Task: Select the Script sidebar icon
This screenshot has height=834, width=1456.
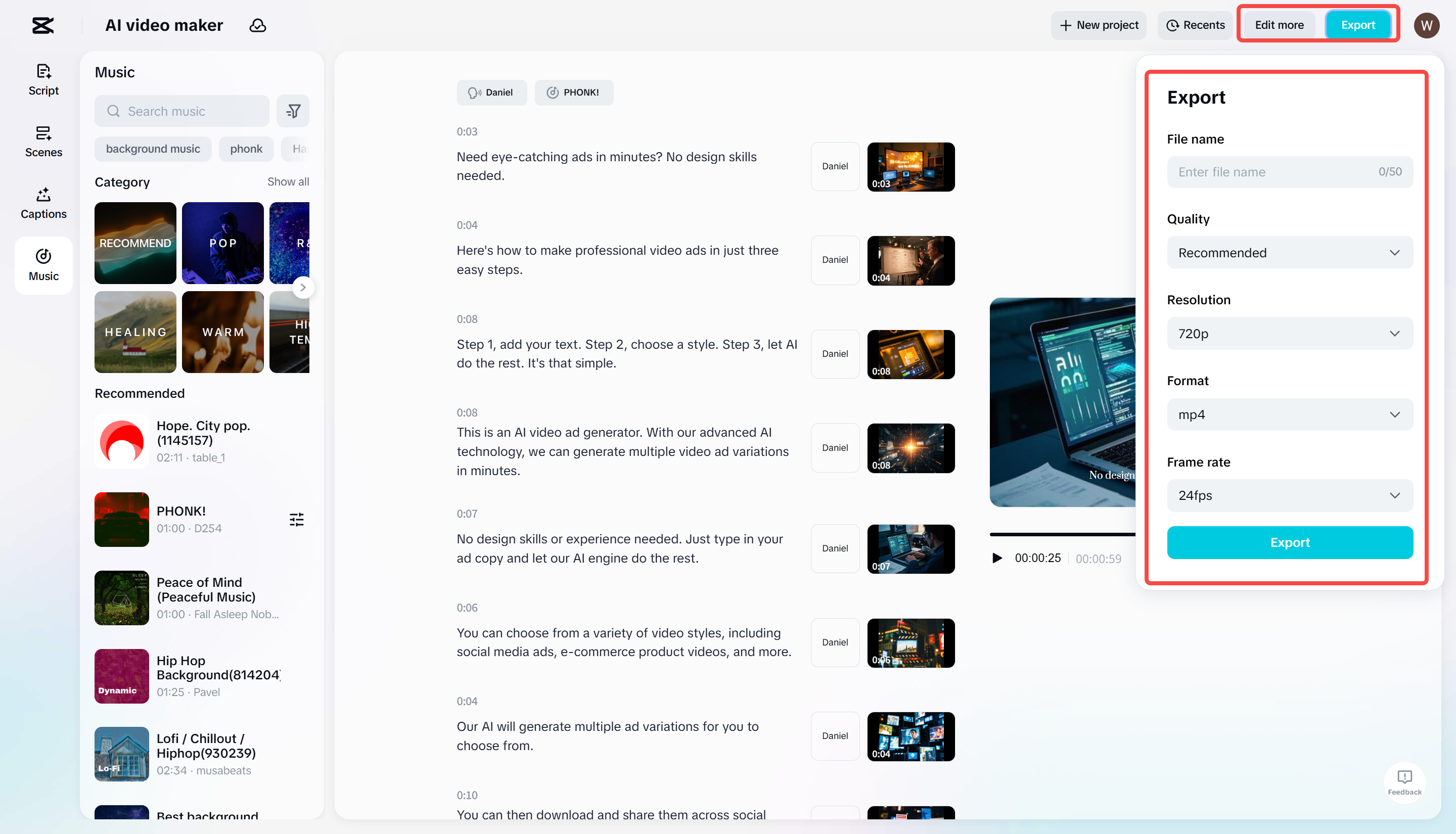Action: click(43, 79)
